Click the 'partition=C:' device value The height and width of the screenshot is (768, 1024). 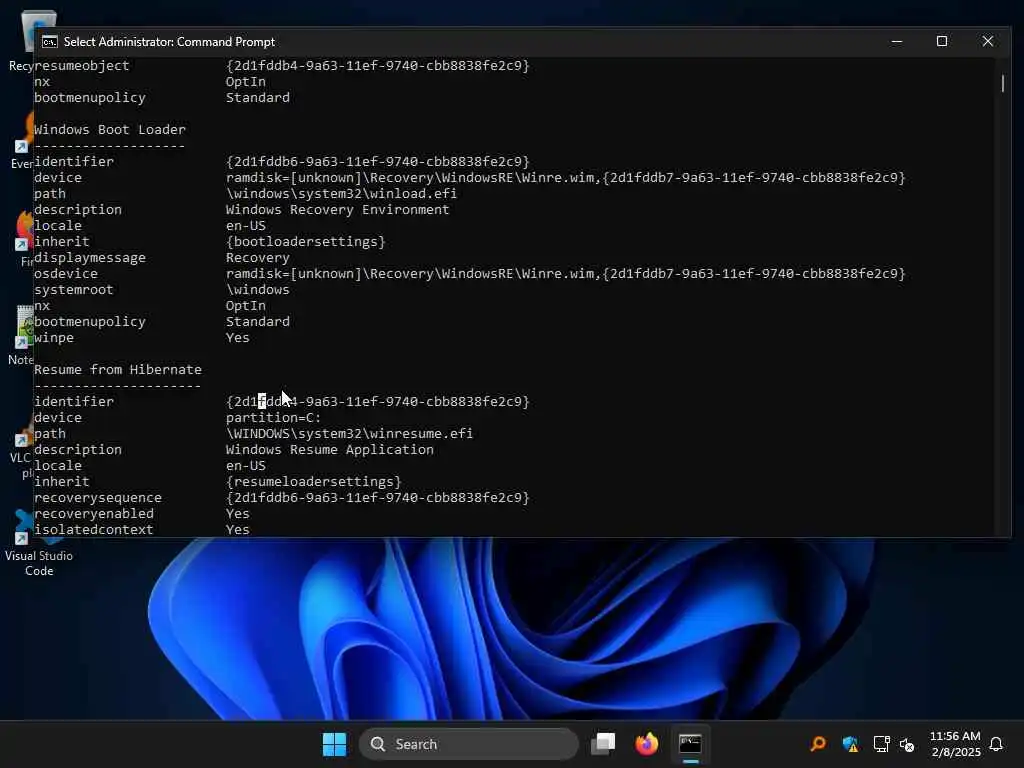(x=274, y=417)
